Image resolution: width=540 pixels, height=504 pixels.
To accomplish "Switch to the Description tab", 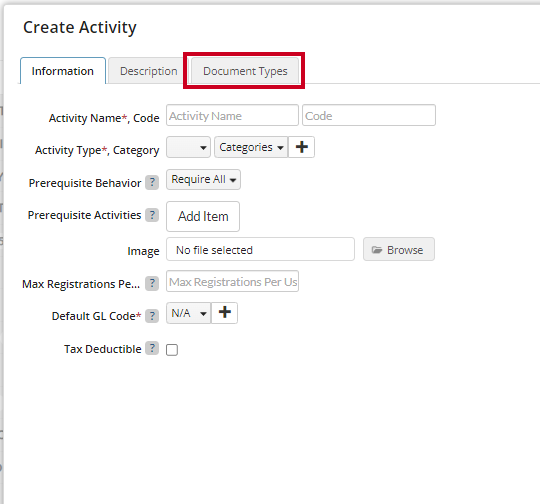I will [x=148, y=71].
